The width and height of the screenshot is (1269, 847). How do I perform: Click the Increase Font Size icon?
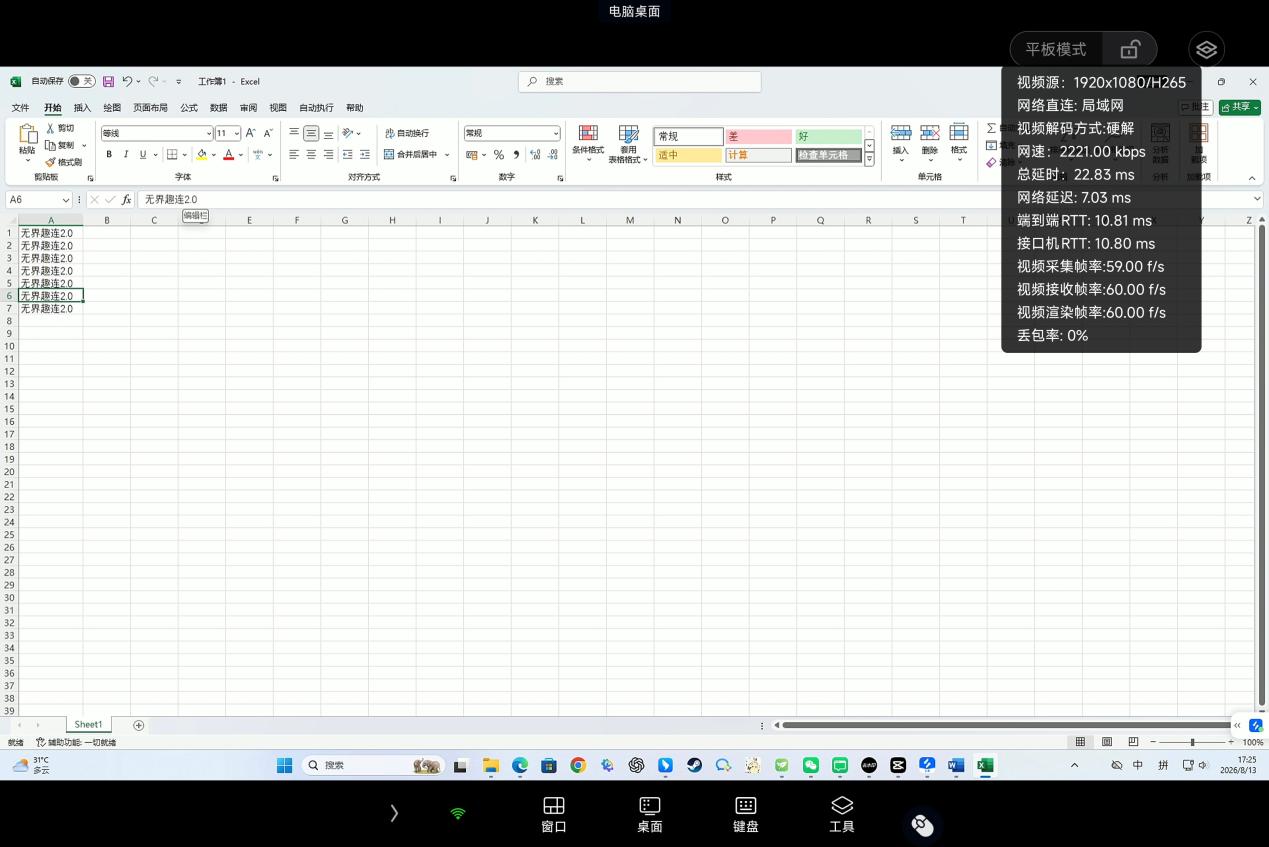(x=251, y=133)
